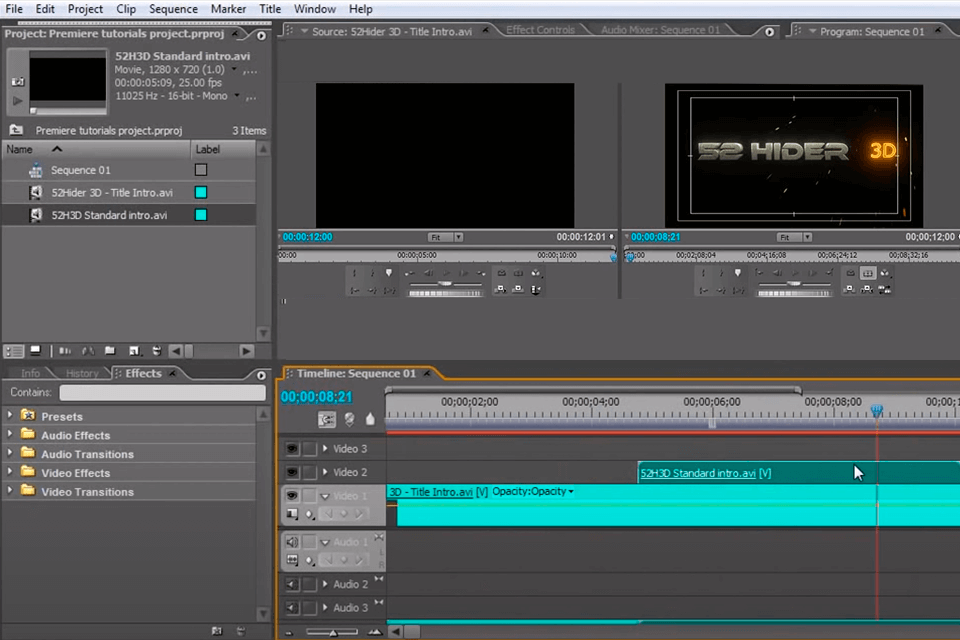Select Sequence 01 in the Project panel
Screen dimensions: 960x640
(x=80, y=169)
